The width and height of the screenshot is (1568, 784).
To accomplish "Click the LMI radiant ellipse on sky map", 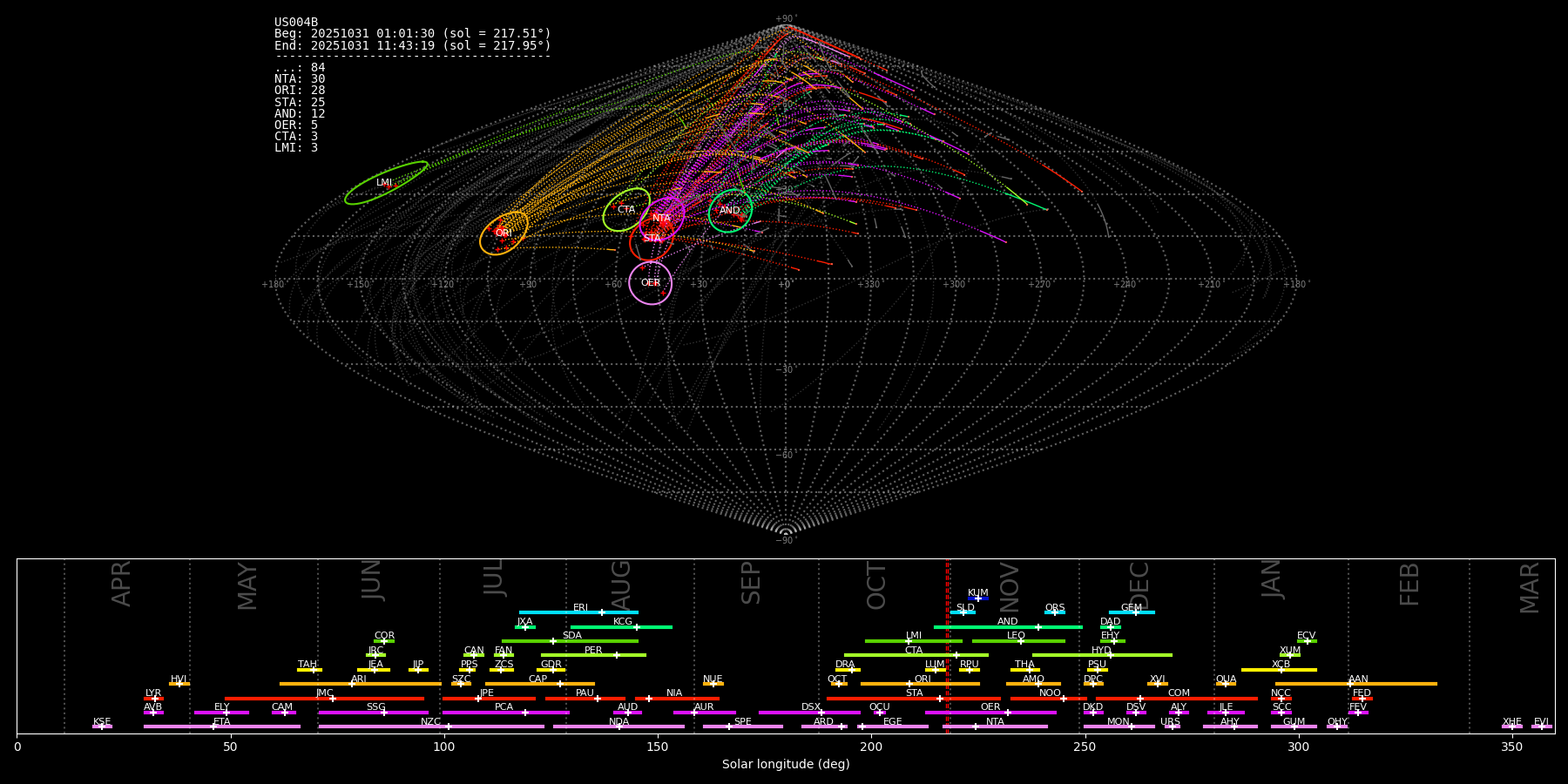I will 386,183.
